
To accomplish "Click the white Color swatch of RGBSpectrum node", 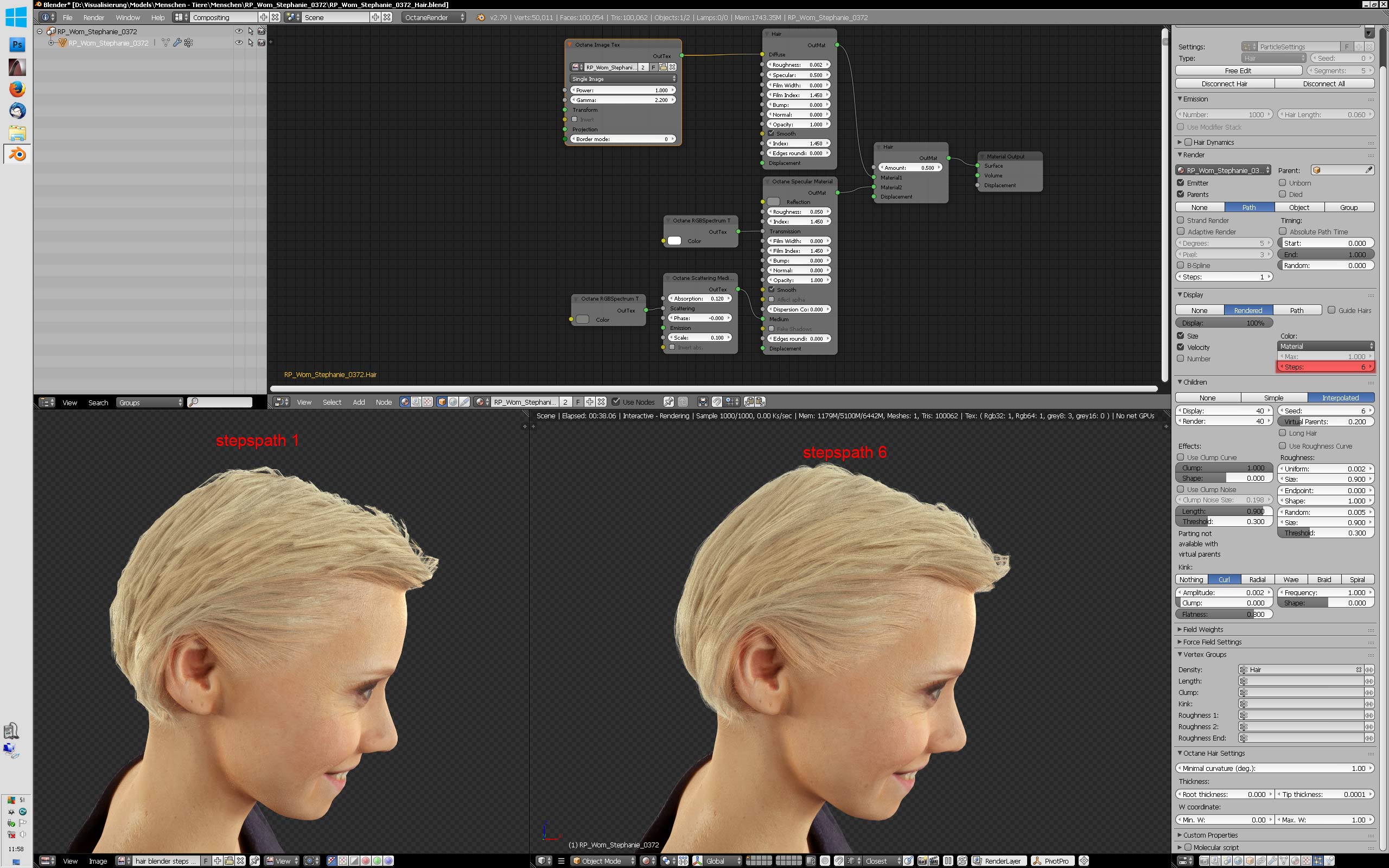I will (x=674, y=241).
